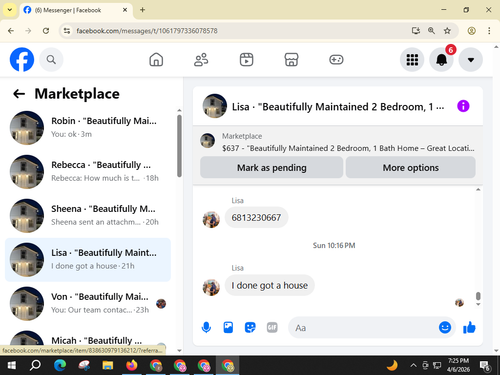Close the Messenger | Facebook tab

pyautogui.click(x=125, y=10)
